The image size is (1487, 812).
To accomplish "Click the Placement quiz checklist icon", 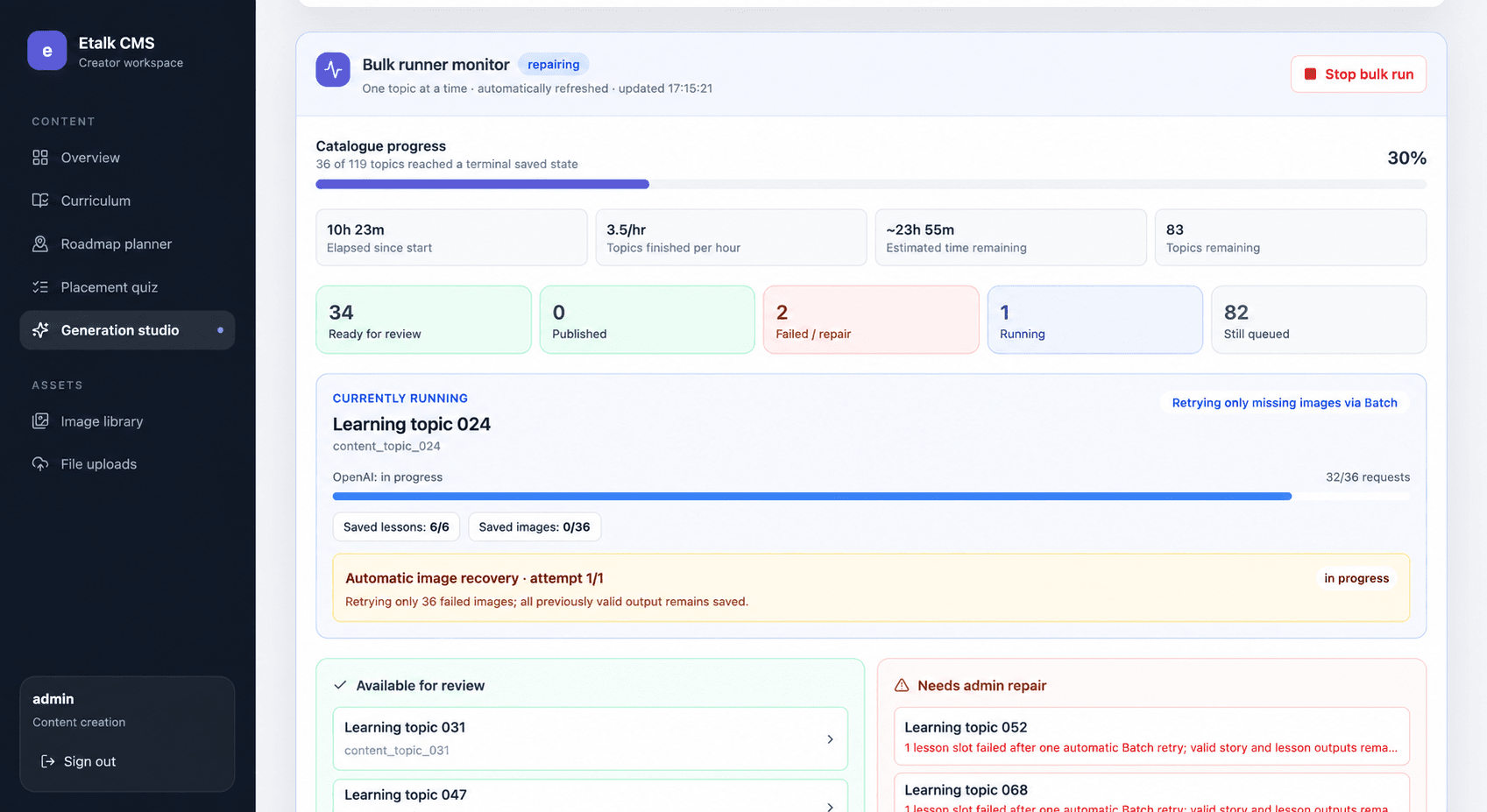I will click(40, 287).
